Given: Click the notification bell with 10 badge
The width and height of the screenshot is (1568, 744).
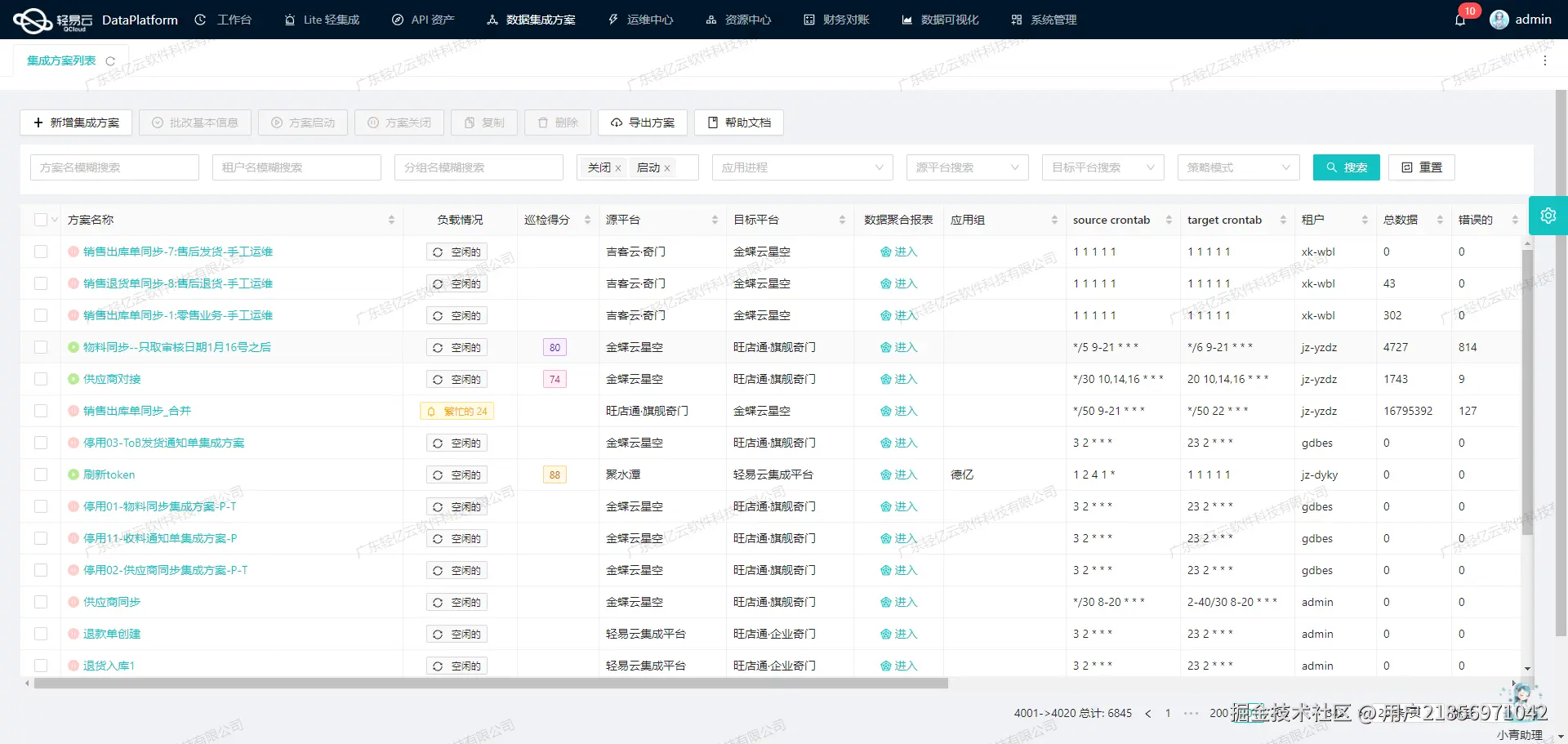Looking at the screenshot, I should coord(1461,20).
